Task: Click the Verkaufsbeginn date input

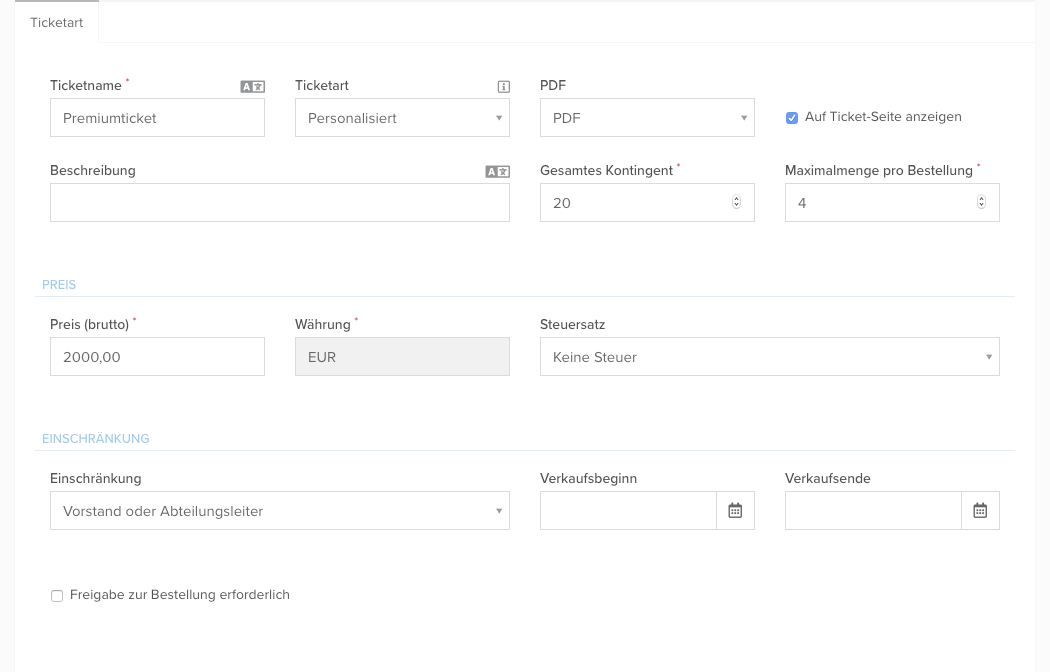Action: (x=628, y=511)
